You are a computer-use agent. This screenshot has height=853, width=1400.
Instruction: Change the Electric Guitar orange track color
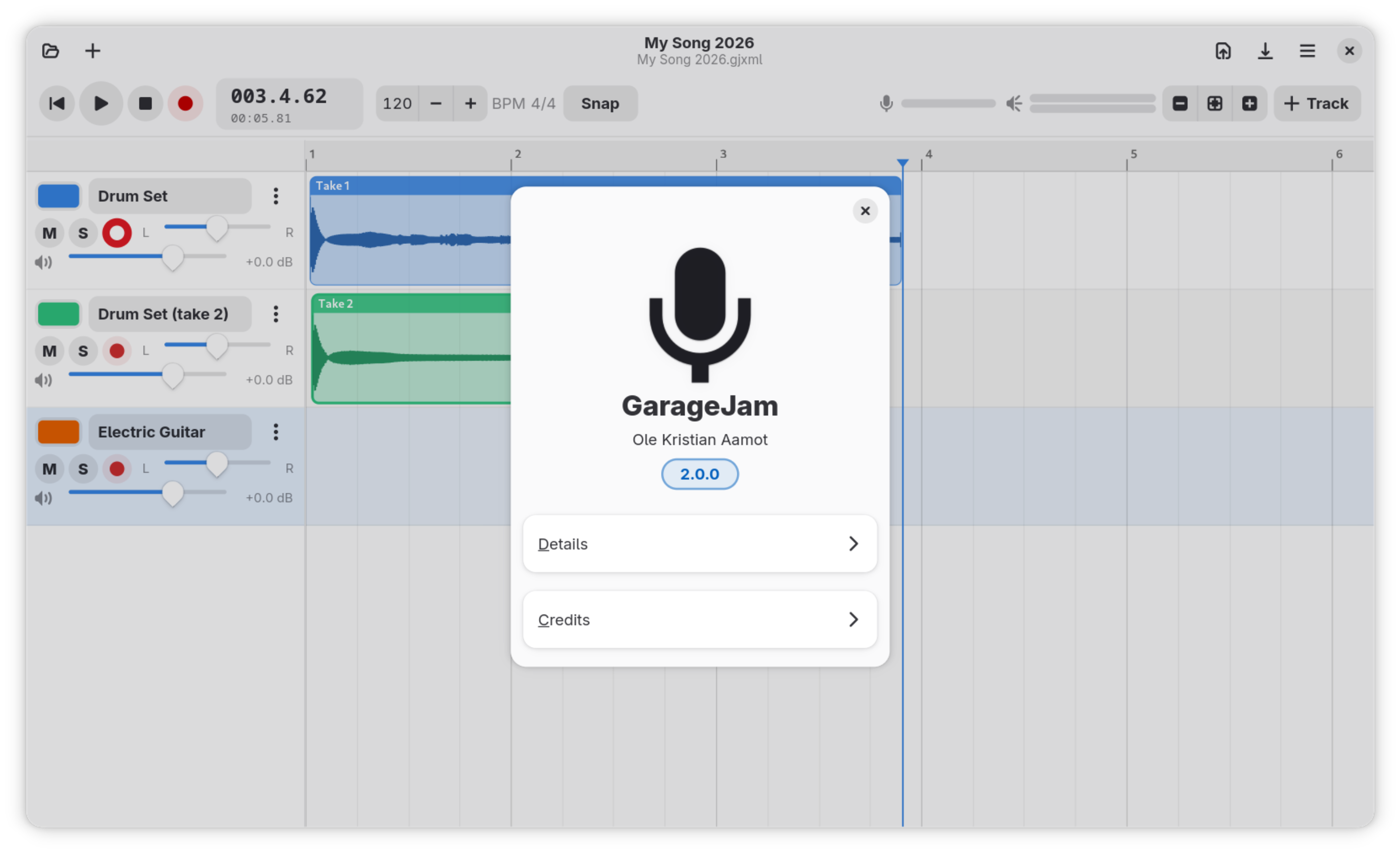click(x=58, y=432)
